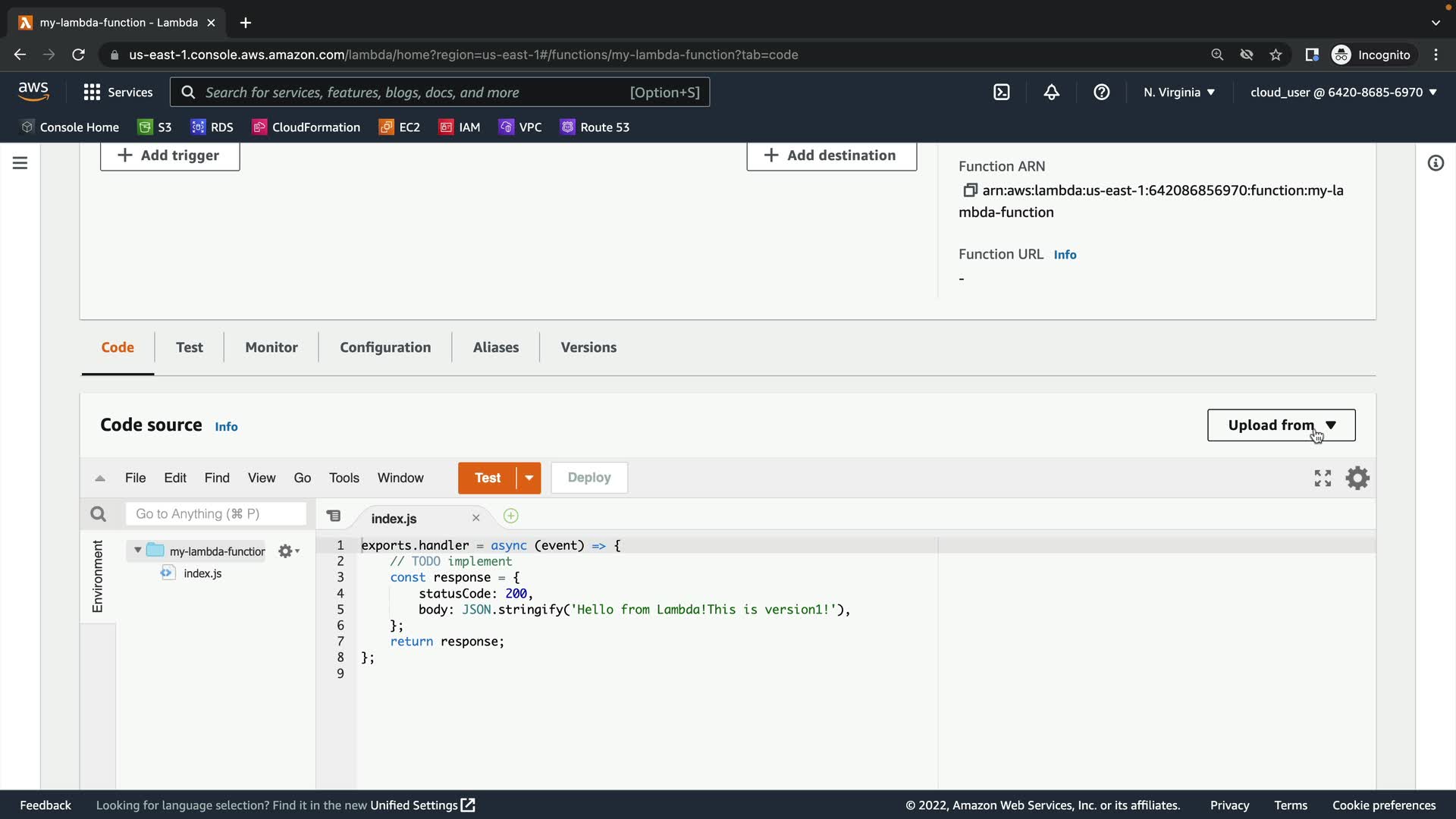Click the copy Function ARN icon
1456x819 pixels.
coord(969,190)
